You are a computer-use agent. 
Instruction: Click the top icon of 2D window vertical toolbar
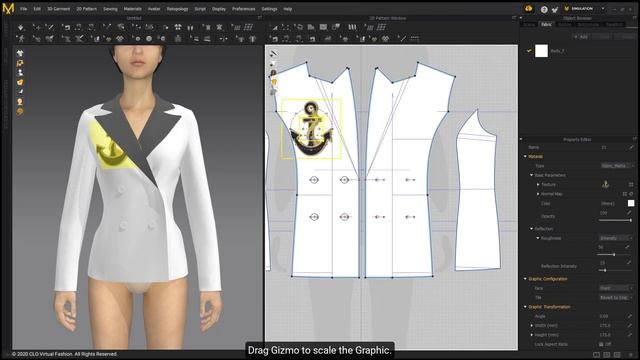[273, 54]
